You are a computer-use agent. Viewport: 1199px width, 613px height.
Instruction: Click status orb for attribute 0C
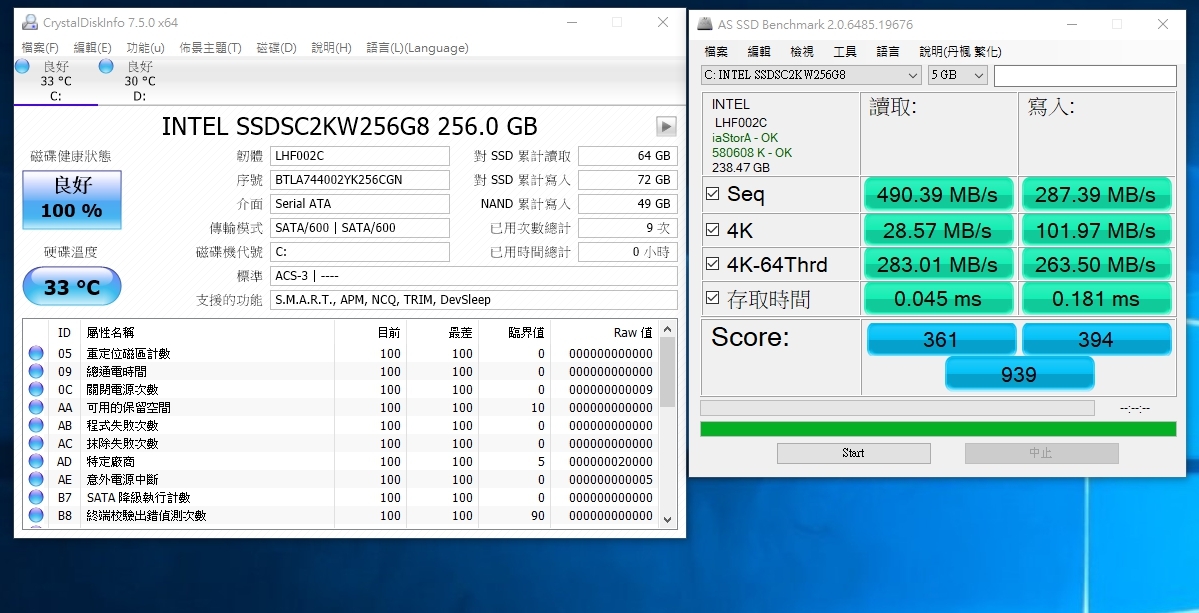(36, 389)
